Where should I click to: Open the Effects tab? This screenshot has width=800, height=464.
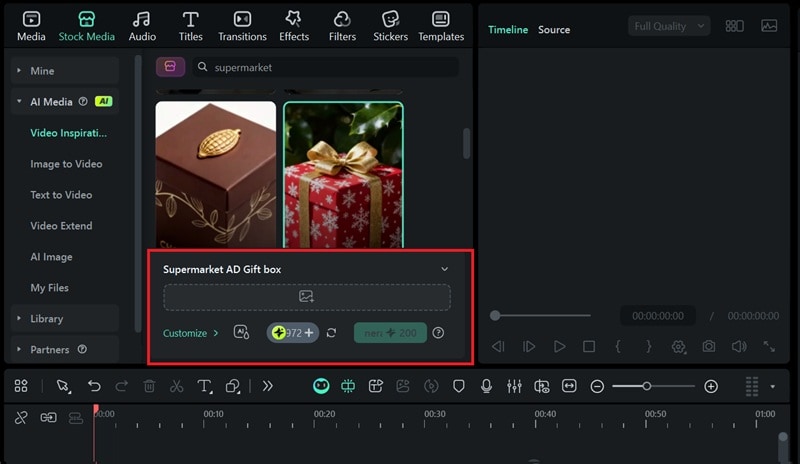tap(294, 27)
